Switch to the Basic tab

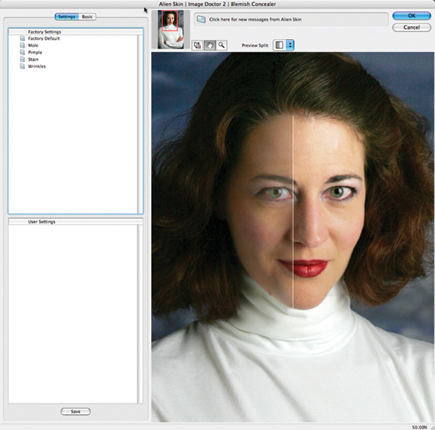pos(87,17)
